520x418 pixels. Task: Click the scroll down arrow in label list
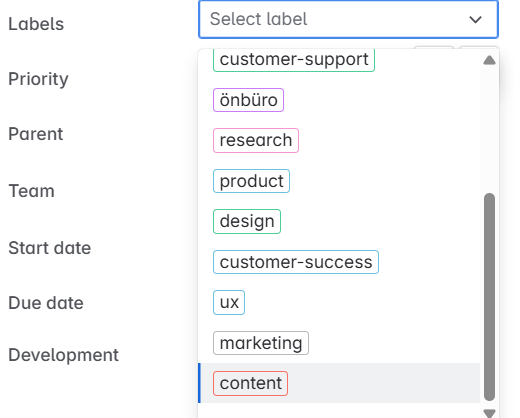(489, 413)
